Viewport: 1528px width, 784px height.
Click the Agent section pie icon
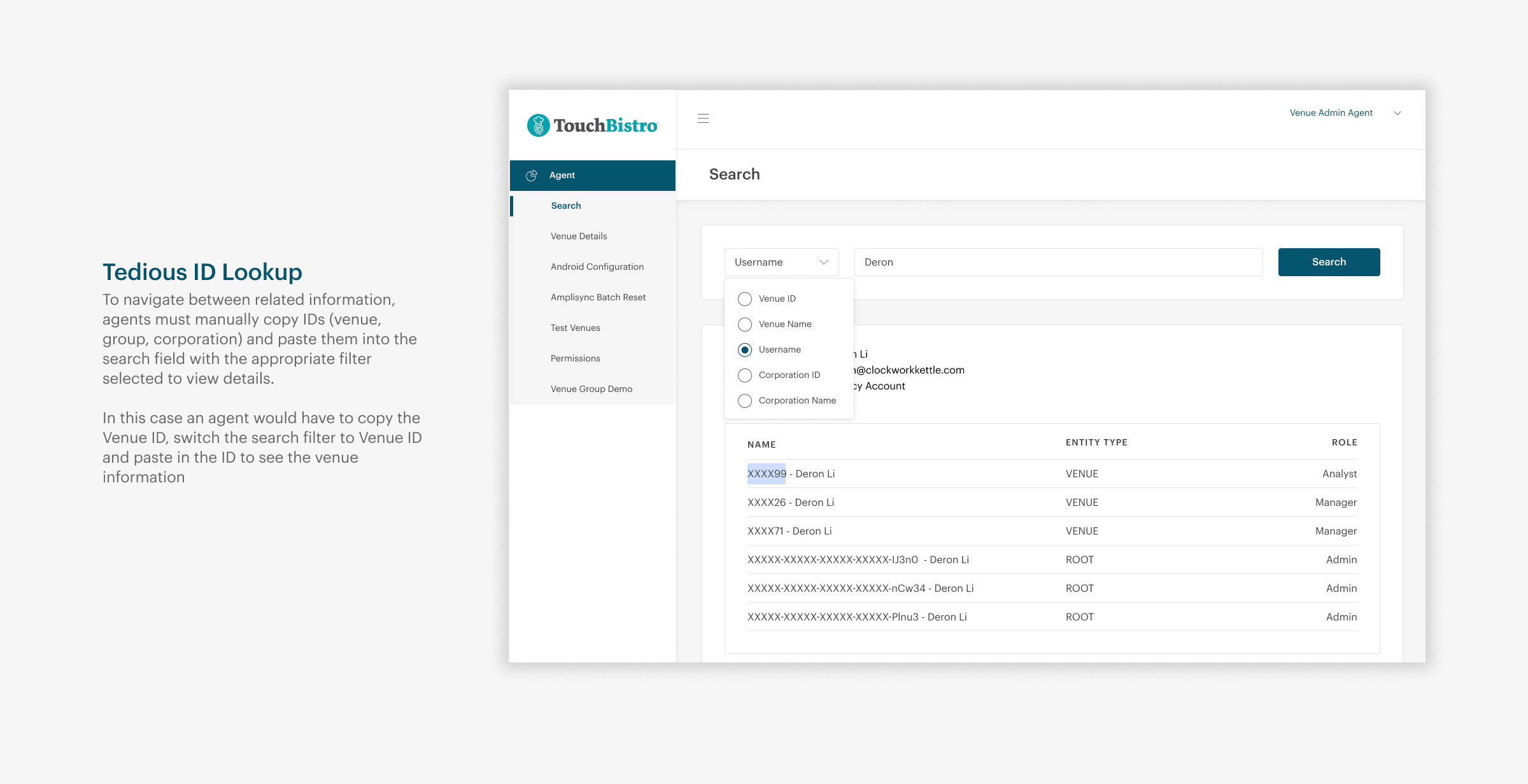pos(532,176)
